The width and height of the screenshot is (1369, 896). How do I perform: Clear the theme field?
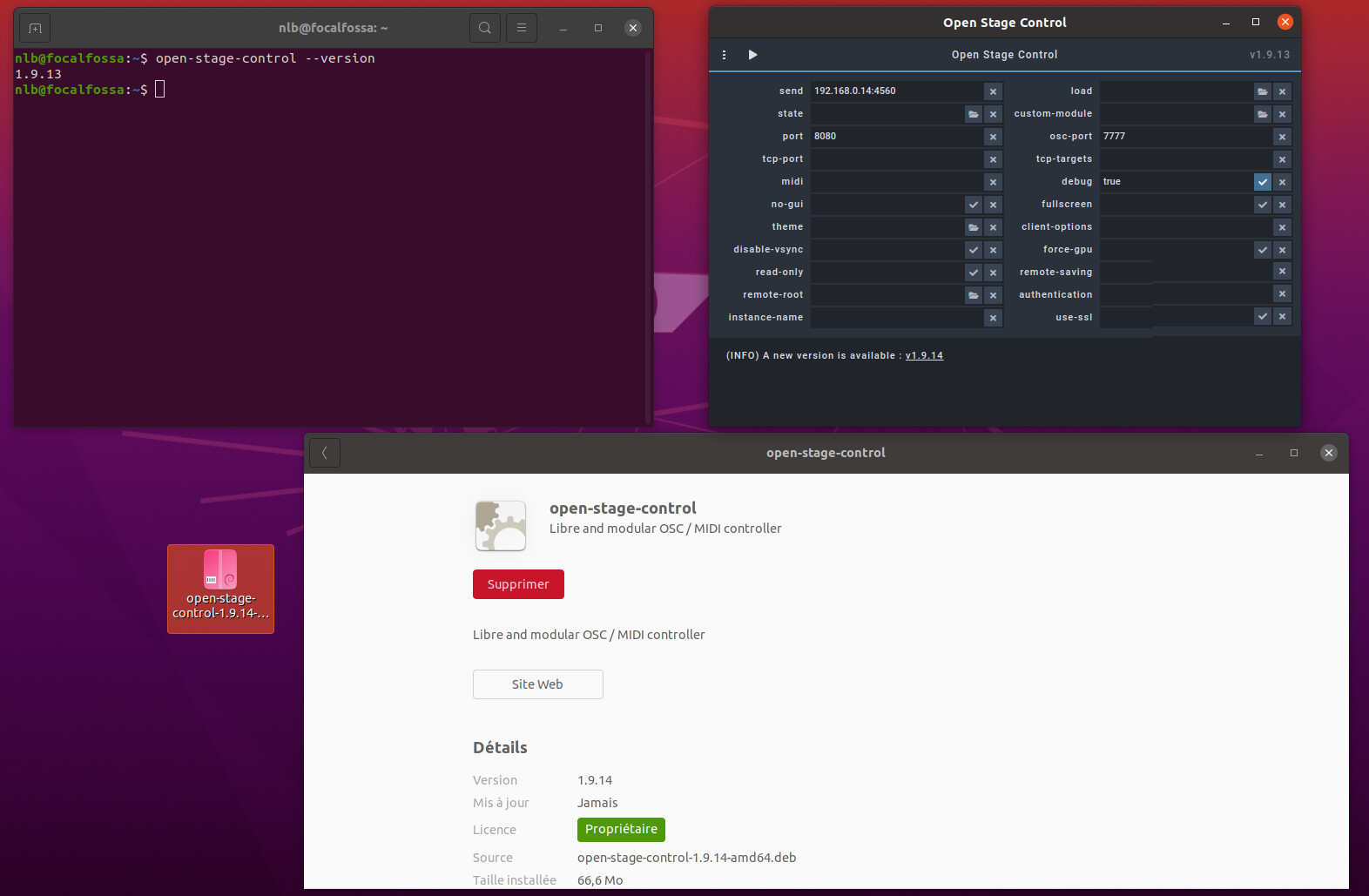tap(993, 227)
